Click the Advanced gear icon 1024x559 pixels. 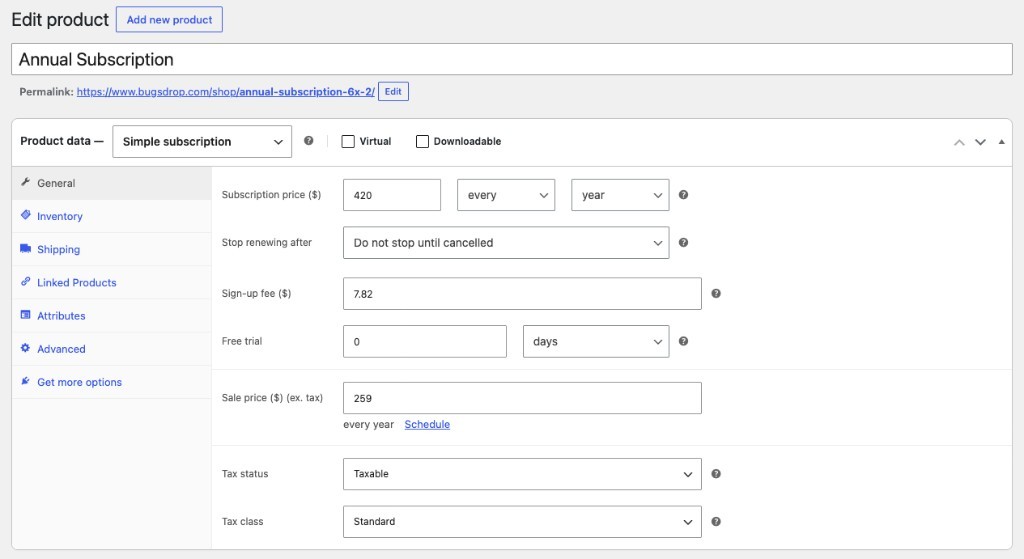pyautogui.click(x=25, y=348)
